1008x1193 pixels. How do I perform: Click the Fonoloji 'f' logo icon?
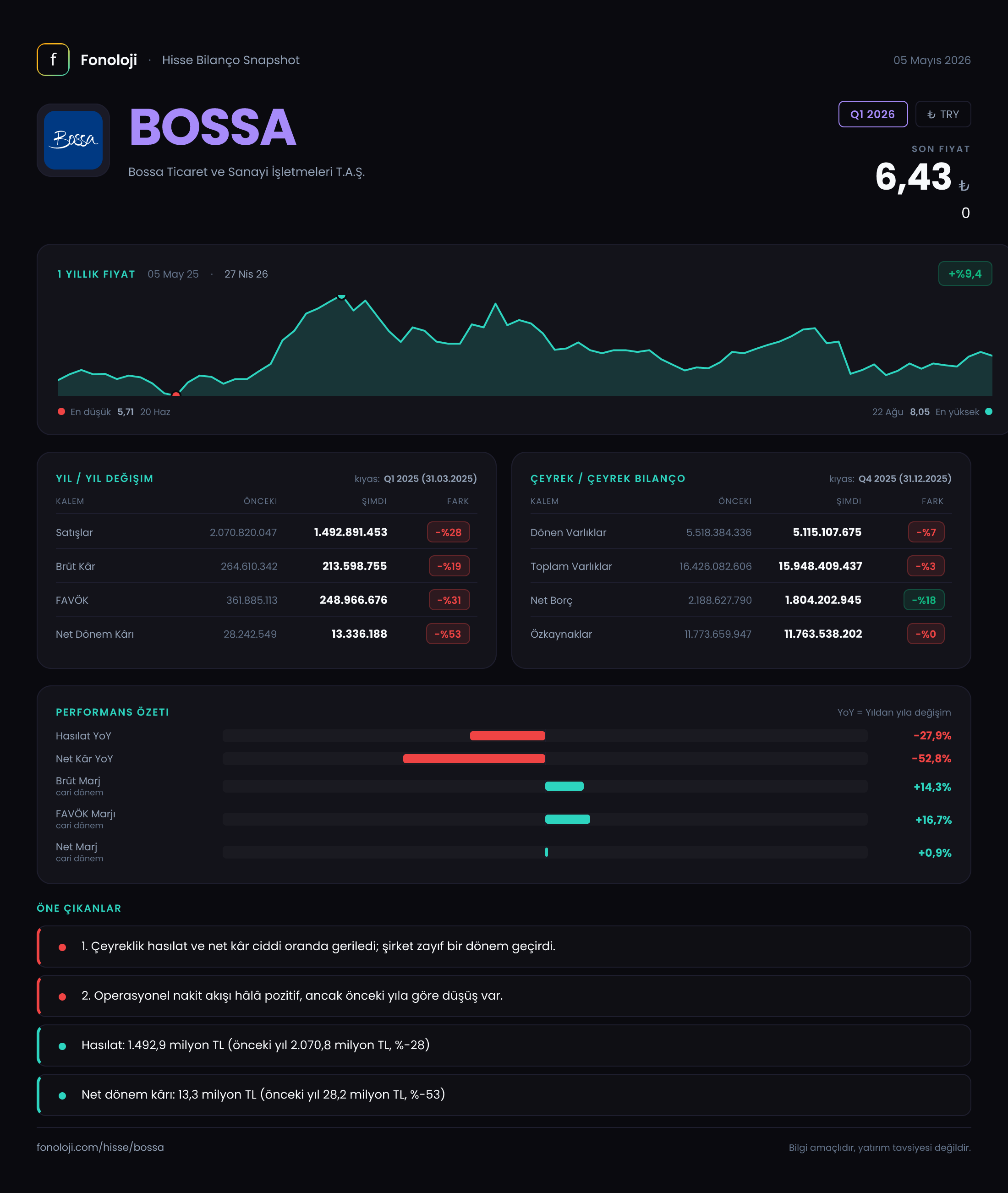[53, 60]
